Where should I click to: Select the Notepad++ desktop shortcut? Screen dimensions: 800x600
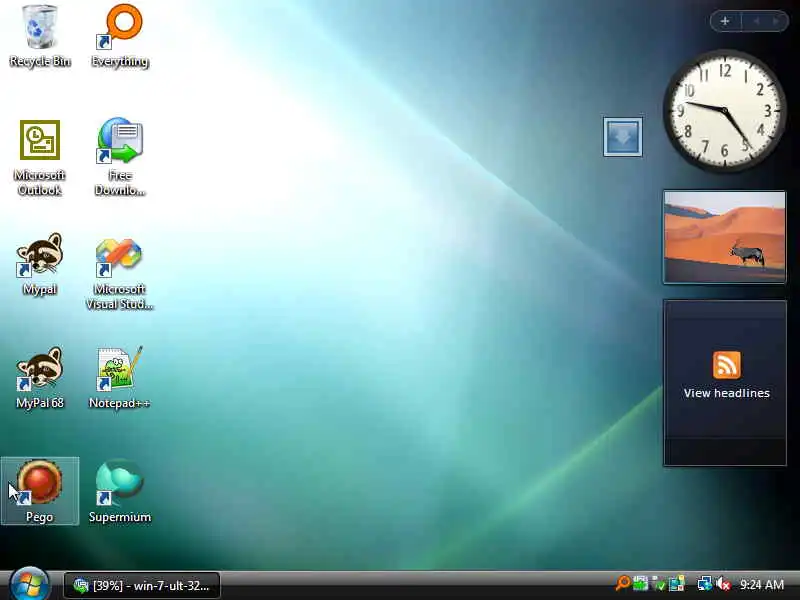(120, 379)
